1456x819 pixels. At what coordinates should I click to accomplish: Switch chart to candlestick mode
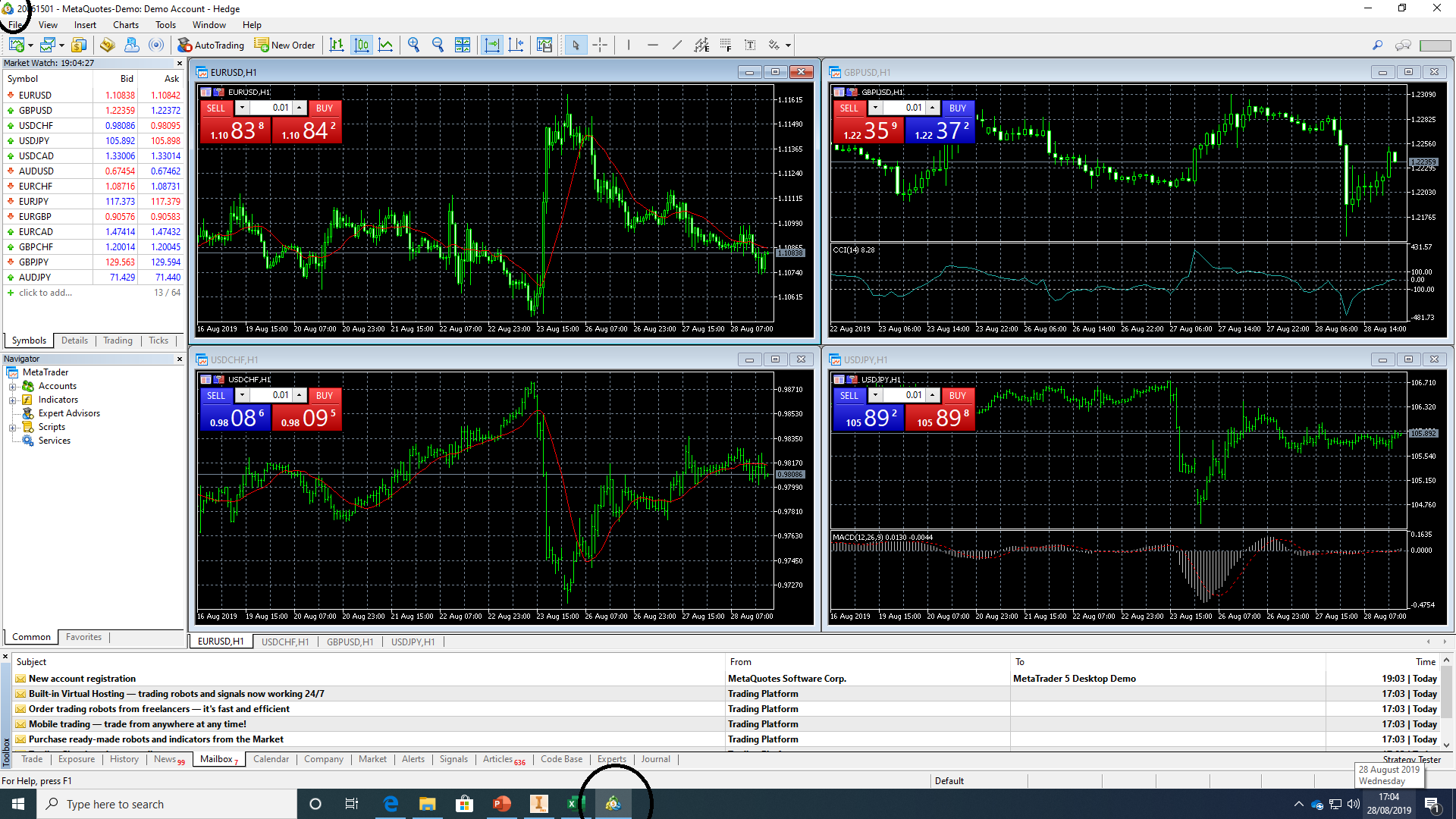(362, 45)
